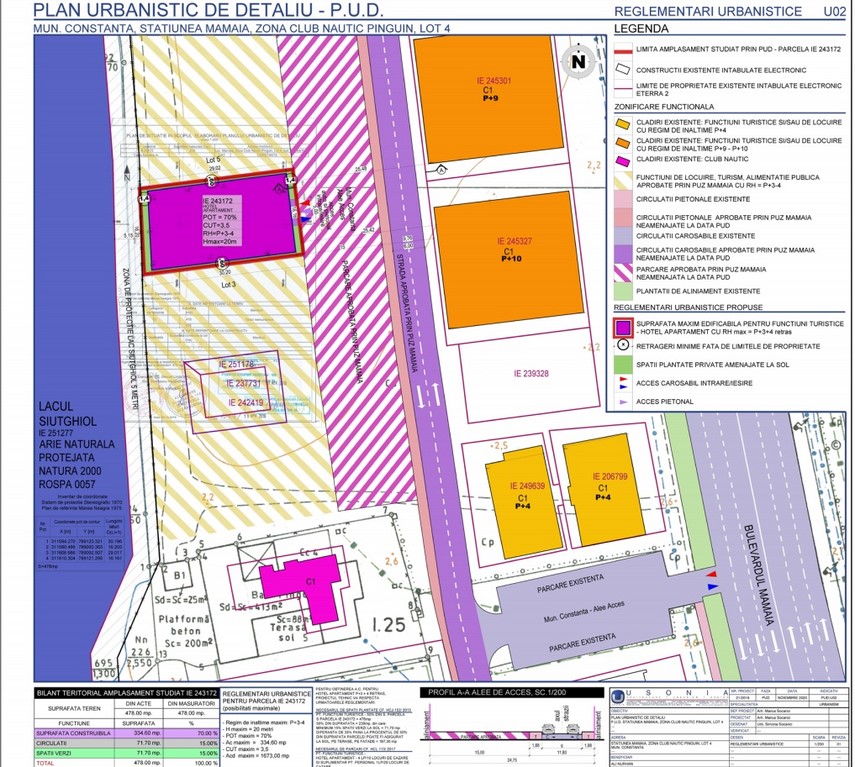The width and height of the screenshot is (855, 767).
Task: Click the PLAN URBANISTIC DE DETALIU - P.U.D. title
Action: (x=208, y=10)
